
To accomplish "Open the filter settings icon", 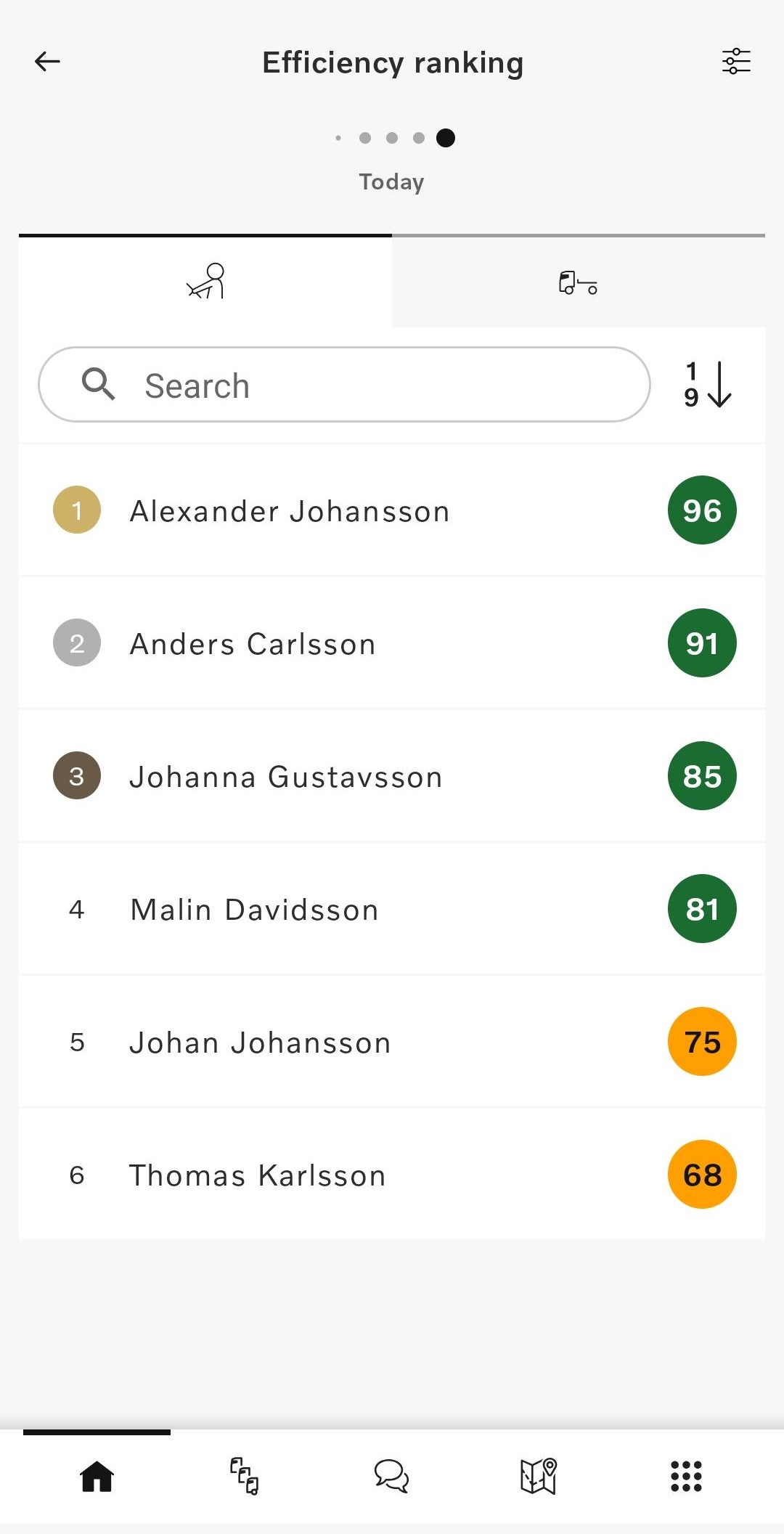I will pos(735,62).
